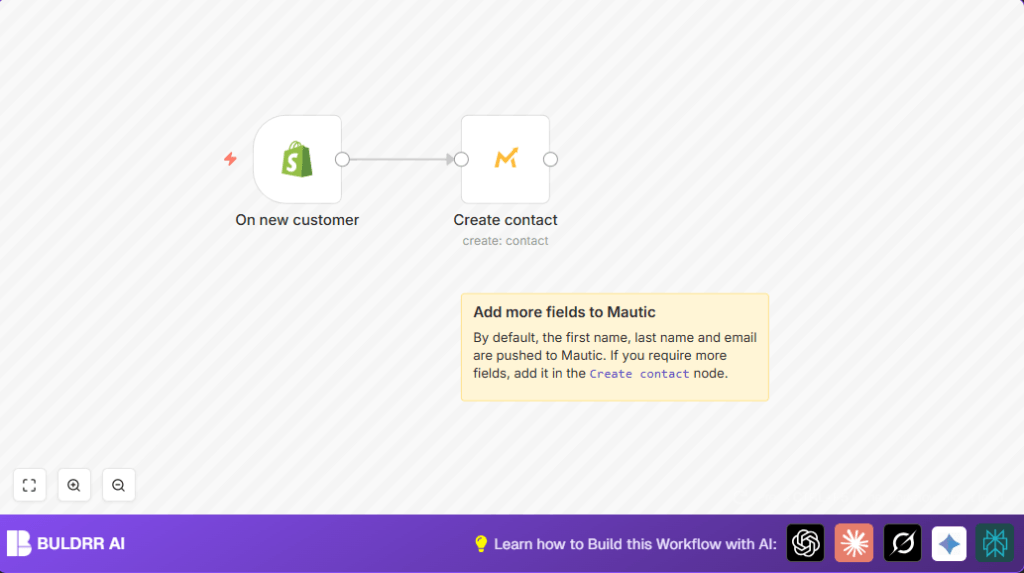Click the 'BULDRR AI' brand text
The height and width of the screenshot is (573, 1024).
coord(81,544)
